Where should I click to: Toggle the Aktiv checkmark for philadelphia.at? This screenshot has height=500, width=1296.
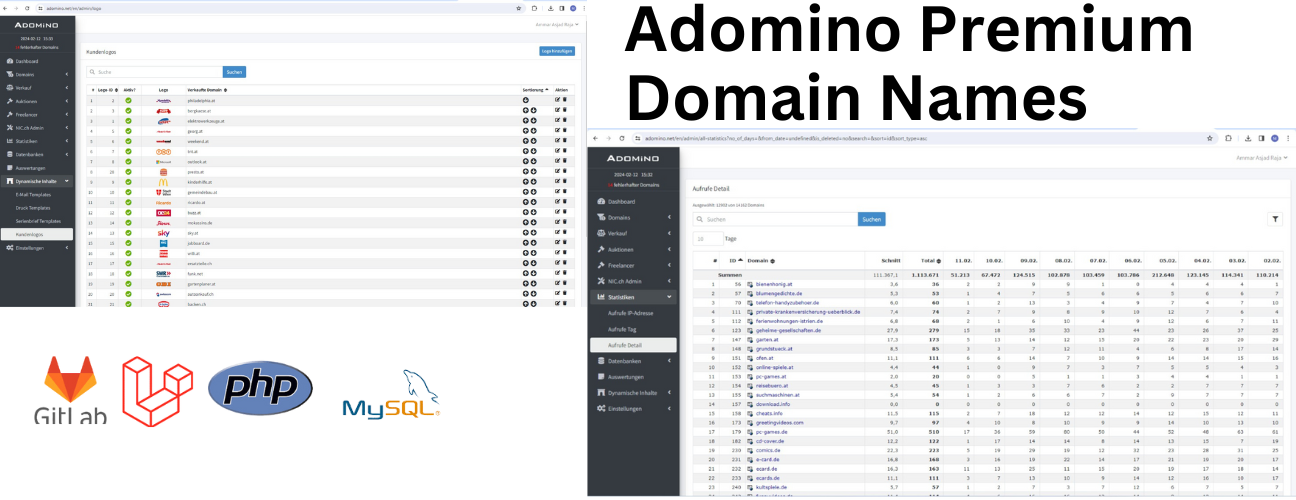[128, 100]
